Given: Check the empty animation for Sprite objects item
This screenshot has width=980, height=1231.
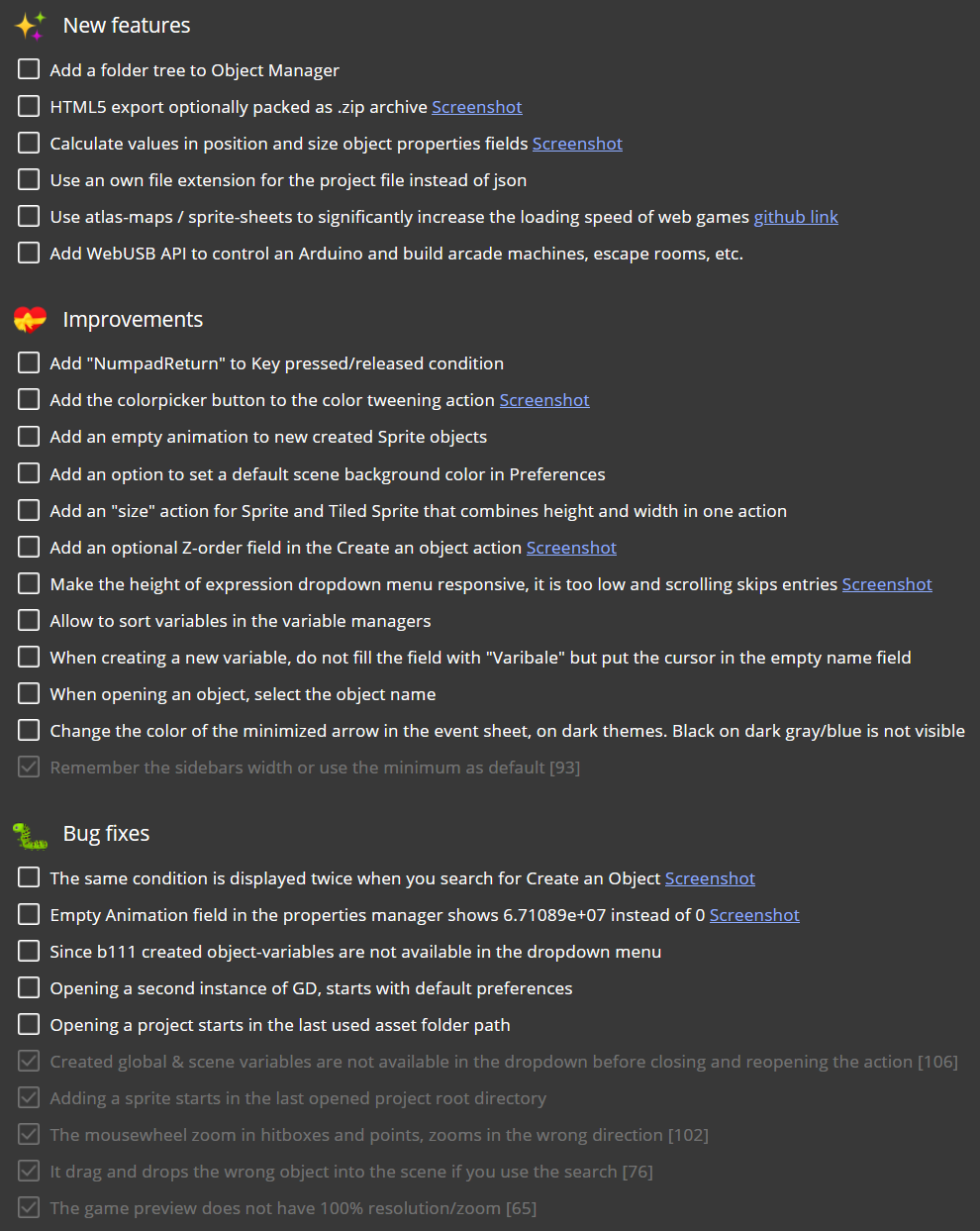Looking at the screenshot, I should click(28, 436).
